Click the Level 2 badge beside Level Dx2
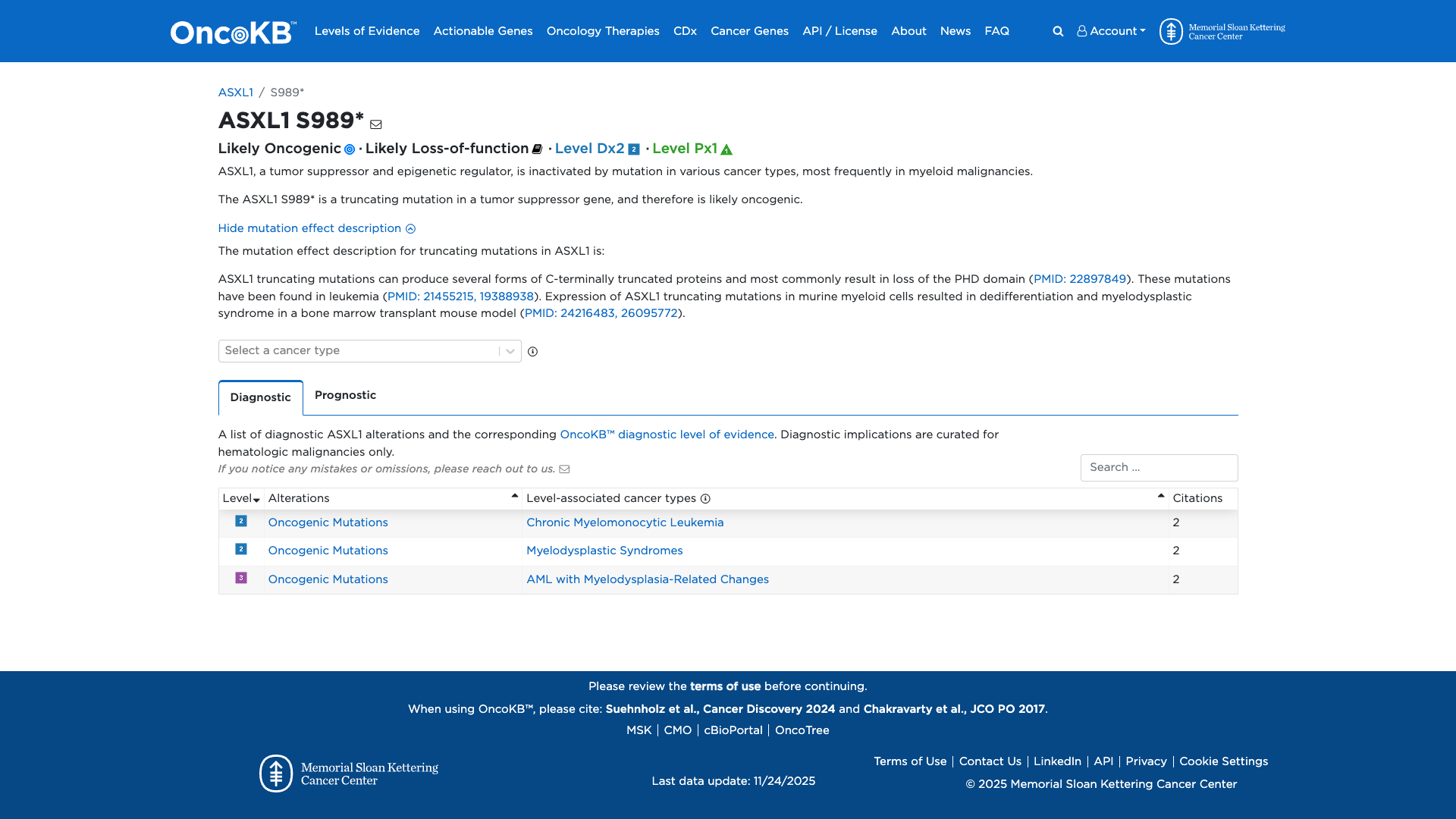The image size is (1456, 819). click(x=634, y=149)
